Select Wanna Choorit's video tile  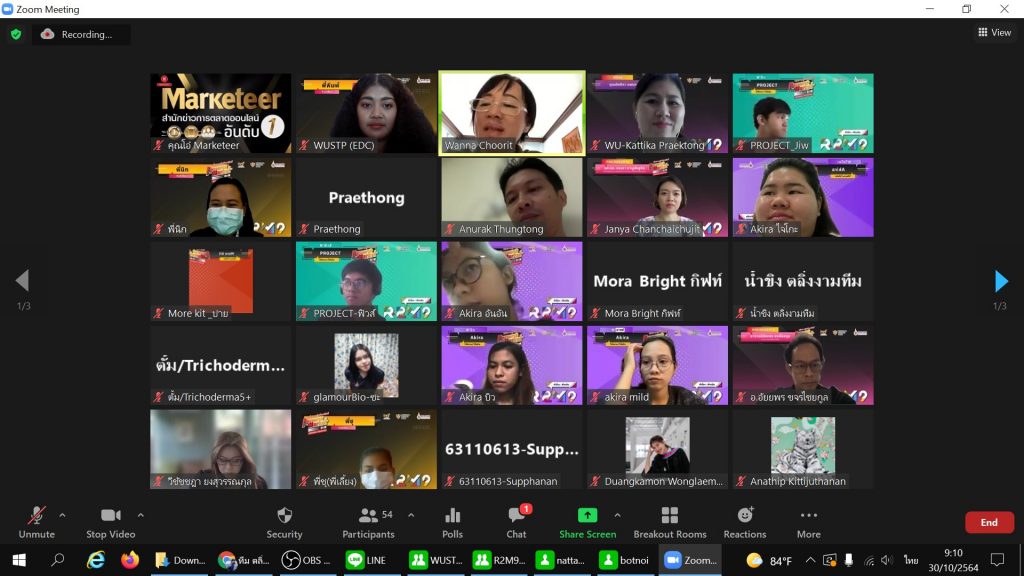tap(512, 112)
